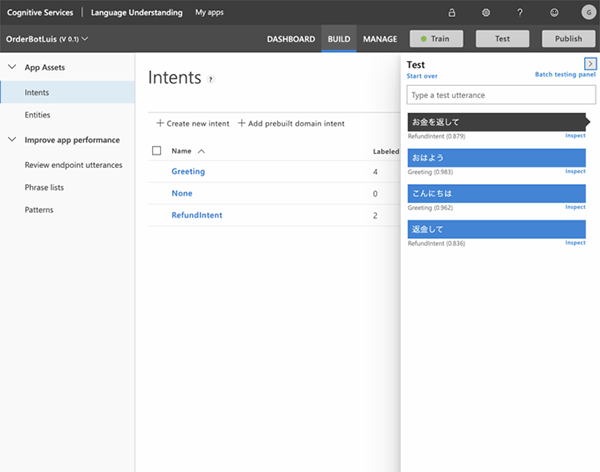Click RefundIntent (0.879) score text

pos(436,136)
